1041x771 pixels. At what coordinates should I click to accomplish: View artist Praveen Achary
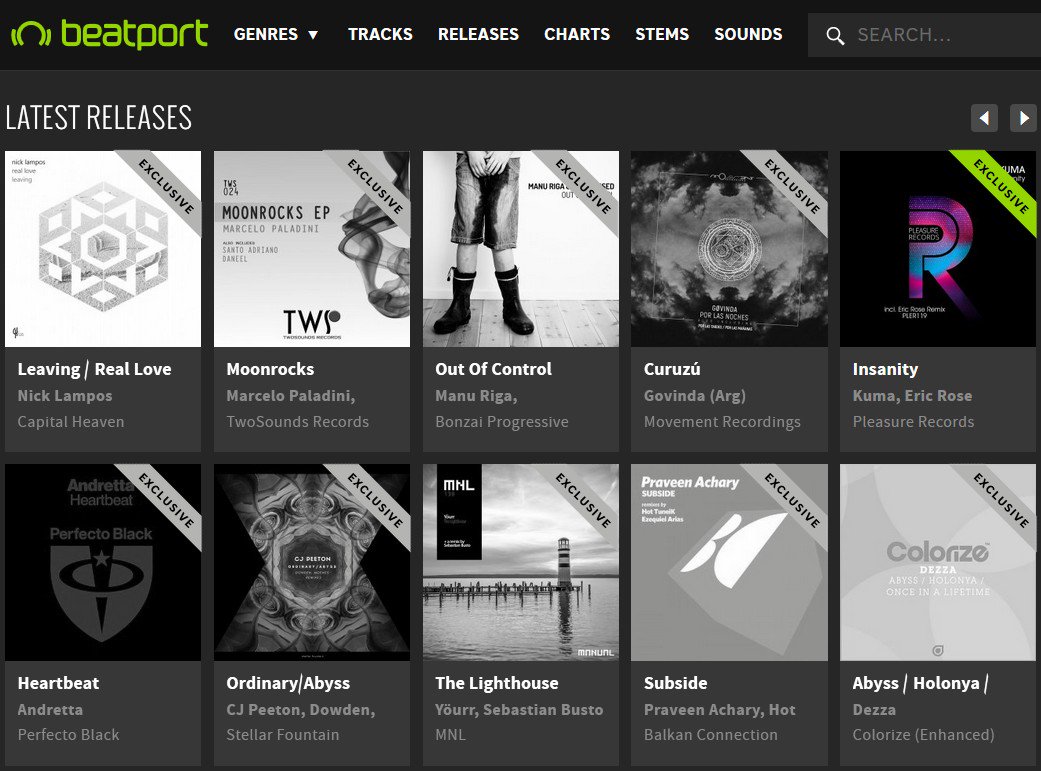(x=703, y=710)
